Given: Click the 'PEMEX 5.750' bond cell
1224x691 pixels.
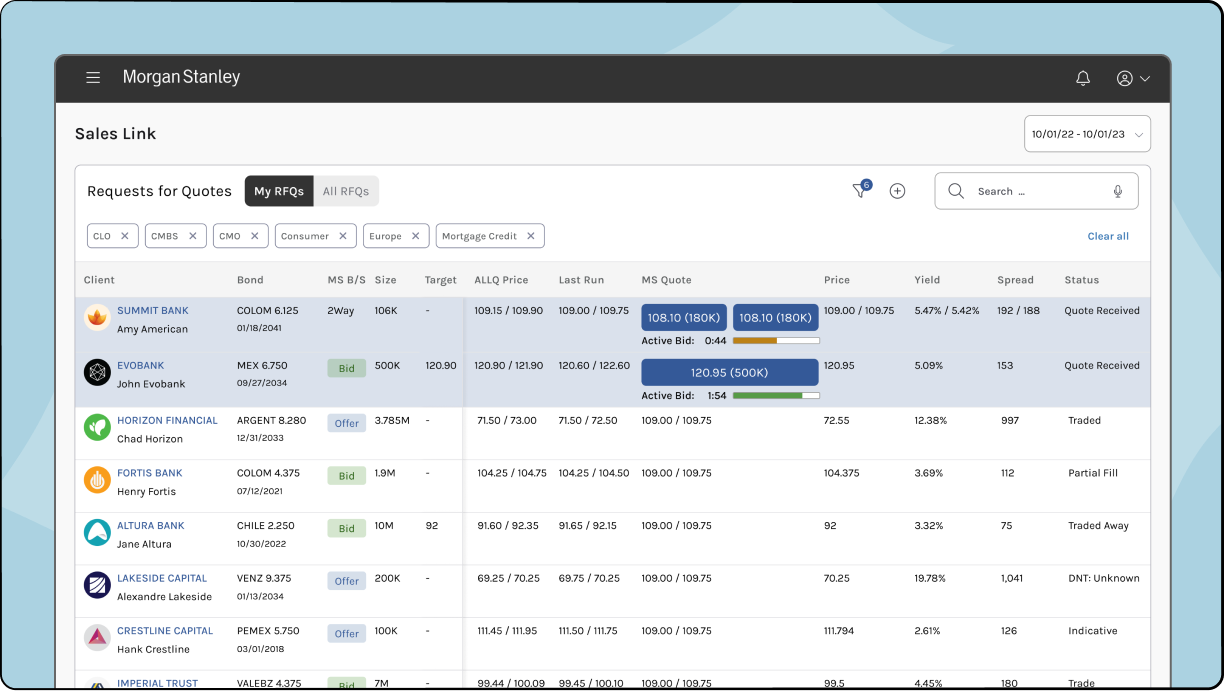Looking at the screenshot, I should (x=268, y=631).
